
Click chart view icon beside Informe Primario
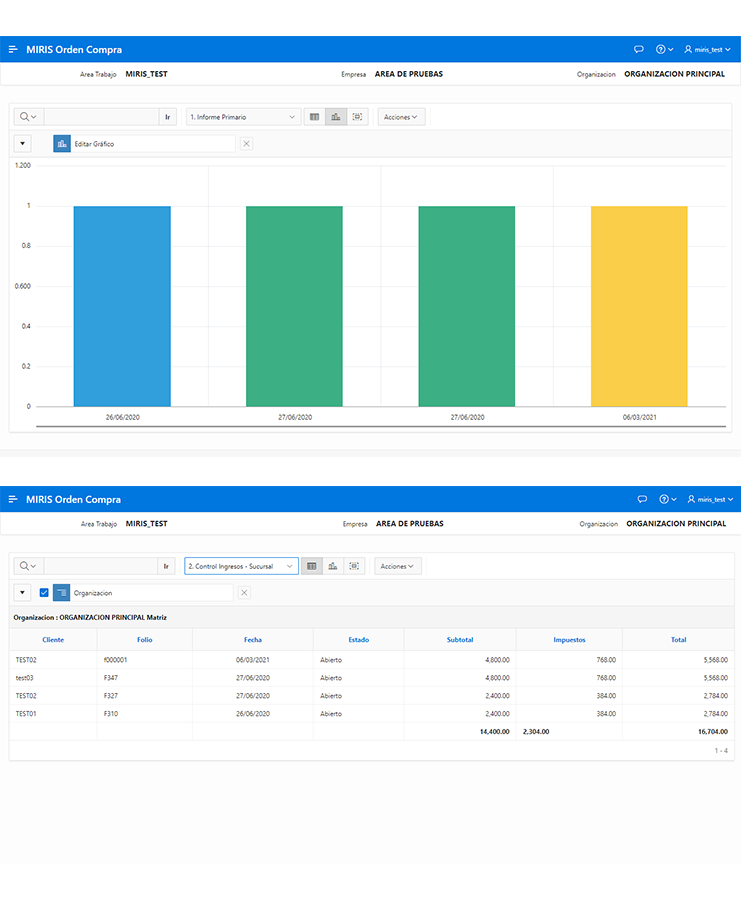(335, 117)
